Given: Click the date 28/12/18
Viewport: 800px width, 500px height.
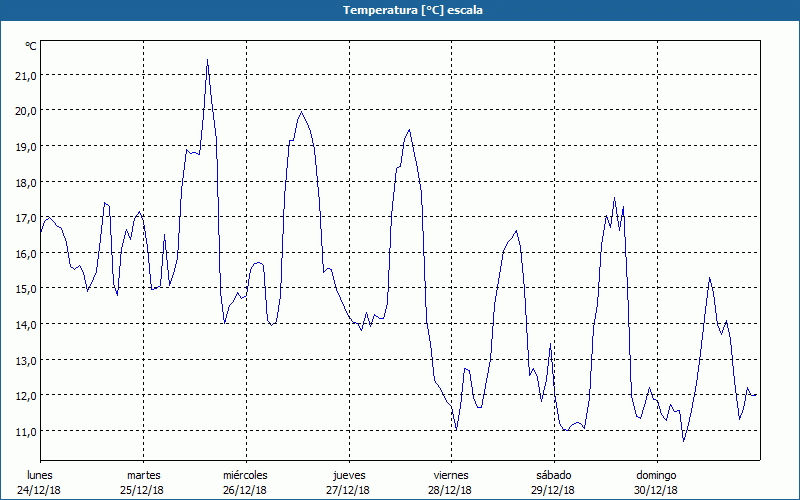Looking at the screenshot, I should click(x=451, y=490).
